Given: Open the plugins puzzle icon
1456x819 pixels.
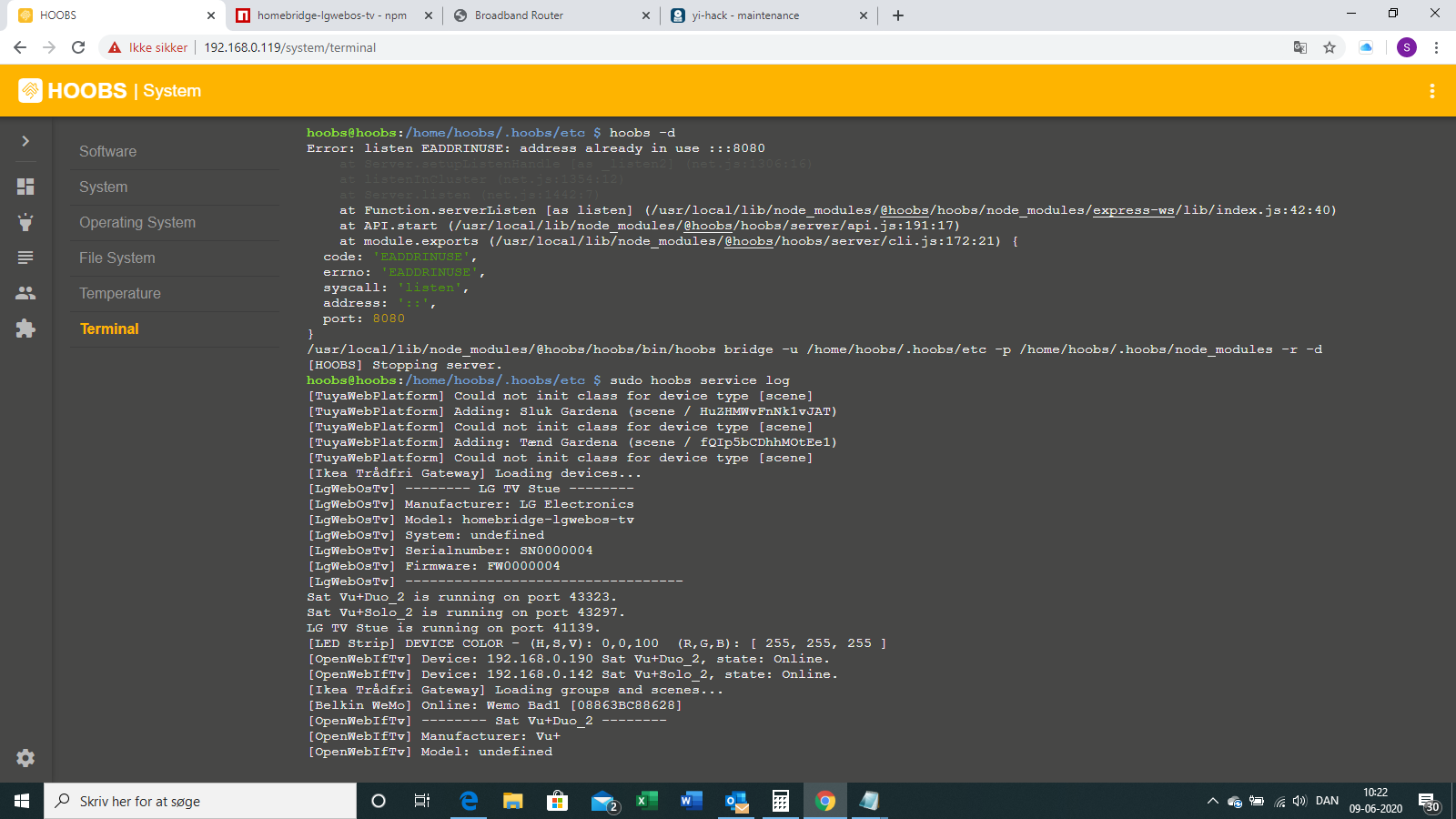Looking at the screenshot, I should click(x=25, y=329).
